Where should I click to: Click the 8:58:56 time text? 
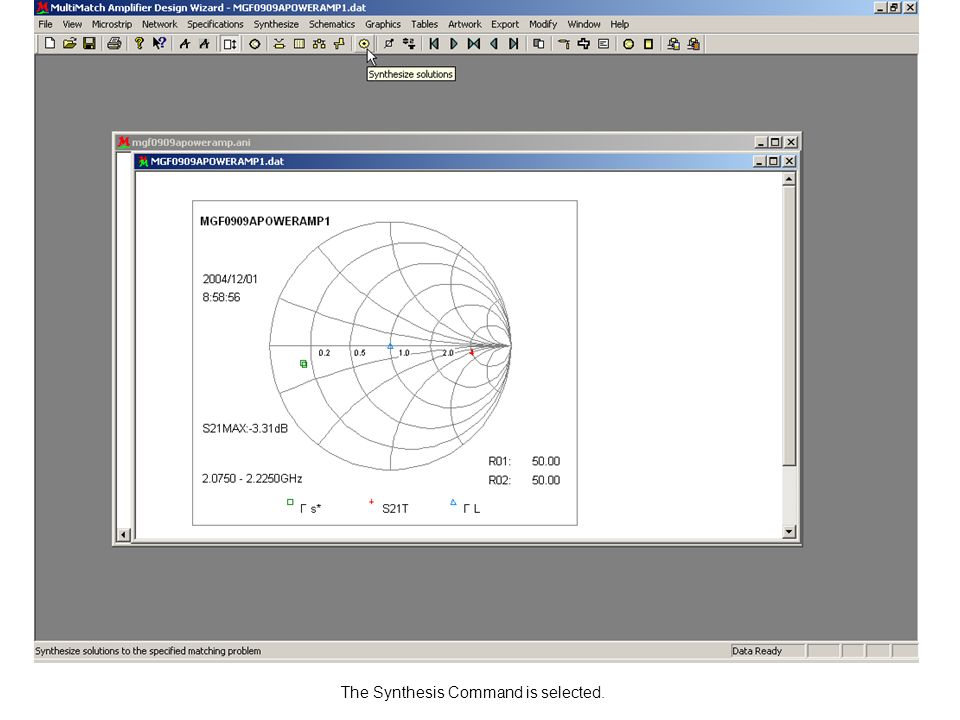tap(221, 298)
